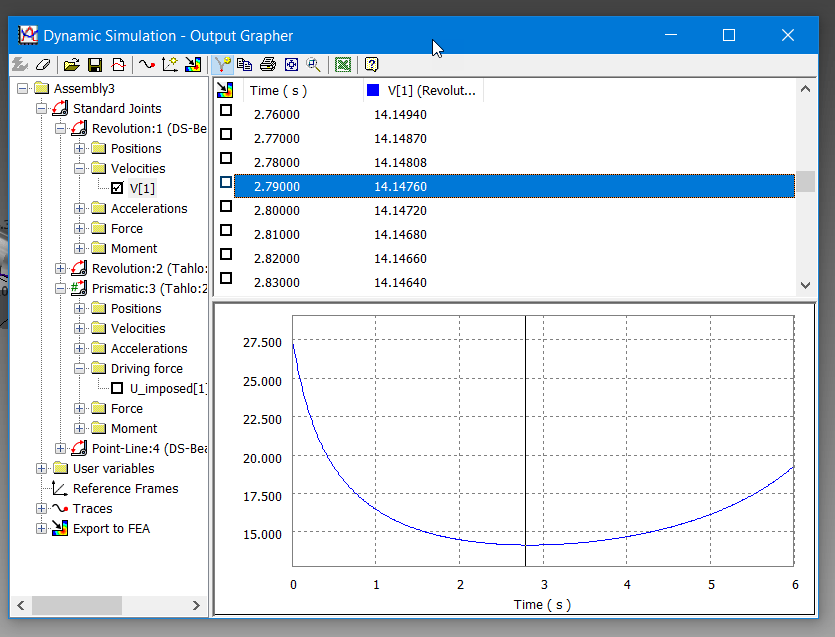Check the box for time 2.78000

(226, 158)
